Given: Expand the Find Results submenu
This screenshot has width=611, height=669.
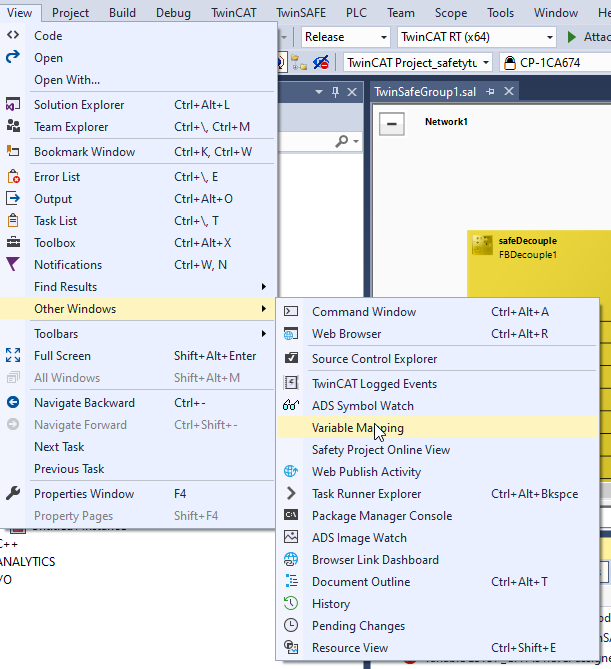Looking at the screenshot, I should point(264,287).
